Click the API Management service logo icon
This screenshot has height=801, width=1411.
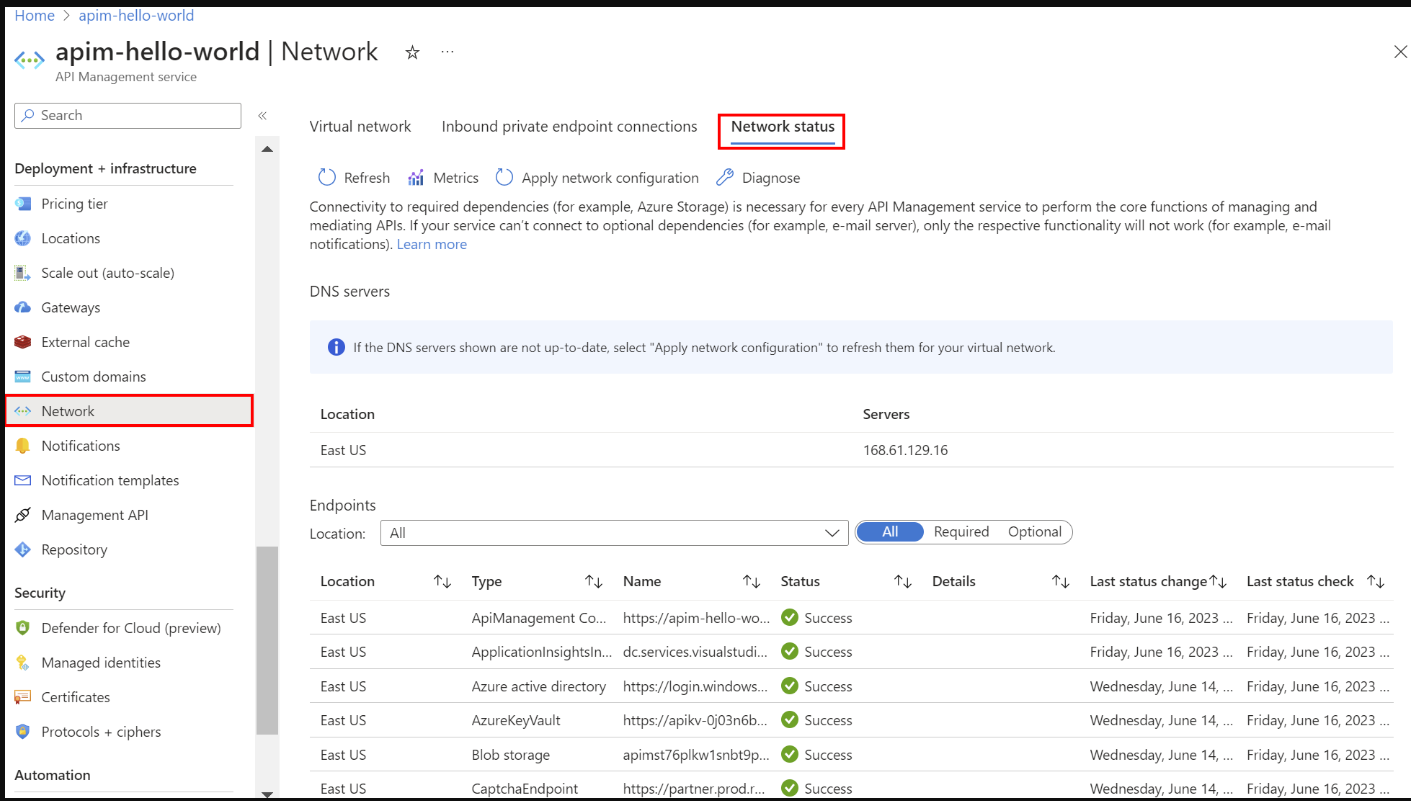click(29, 60)
